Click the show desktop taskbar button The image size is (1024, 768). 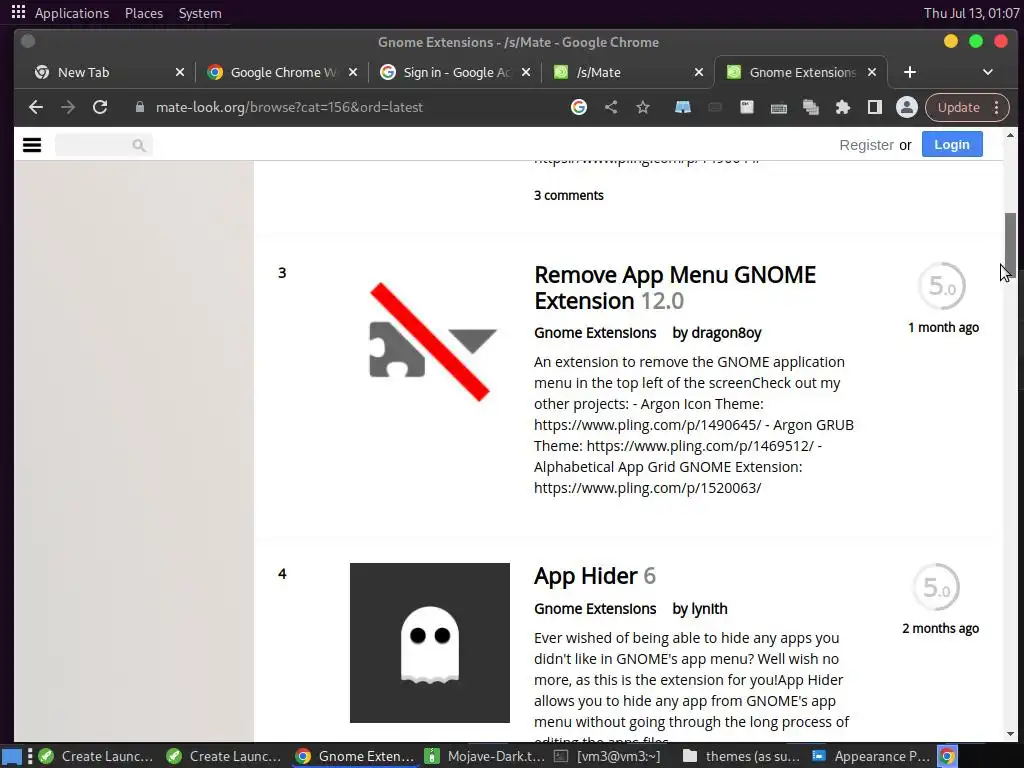pos(12,757)
